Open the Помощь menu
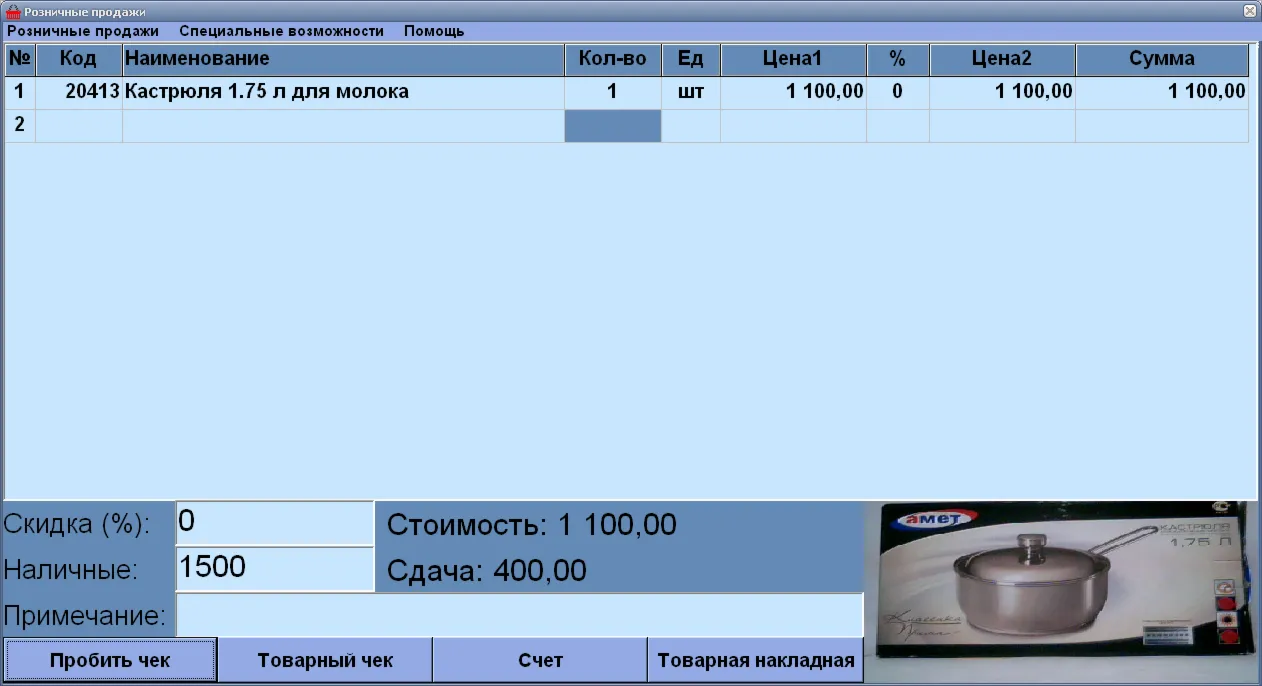 (434, 31)
